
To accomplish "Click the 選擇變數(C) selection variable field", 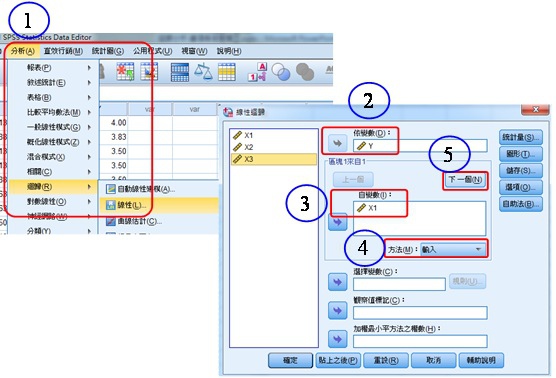I will (399, 284).
